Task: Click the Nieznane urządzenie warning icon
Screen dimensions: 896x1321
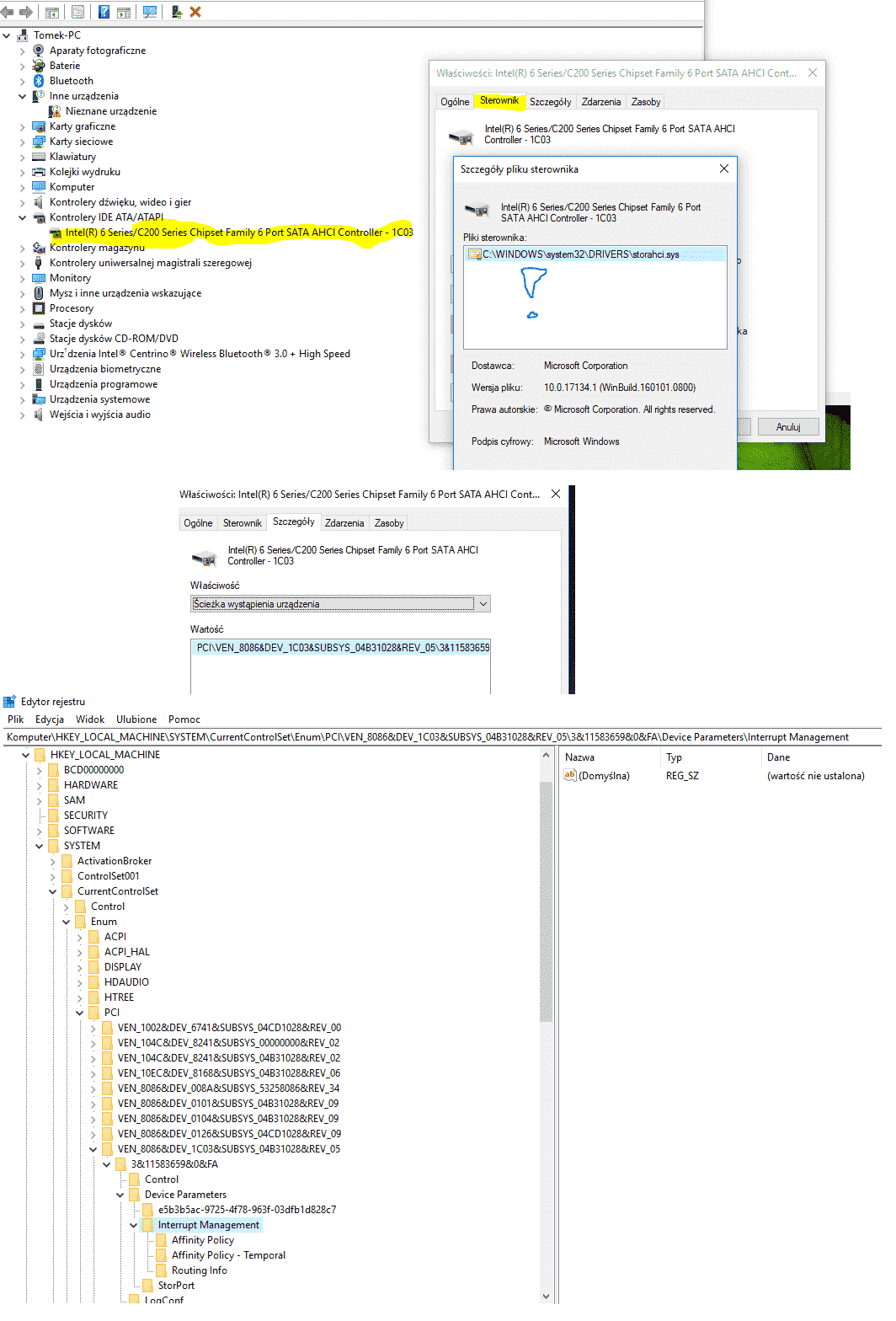Action: tap(55, 111)
